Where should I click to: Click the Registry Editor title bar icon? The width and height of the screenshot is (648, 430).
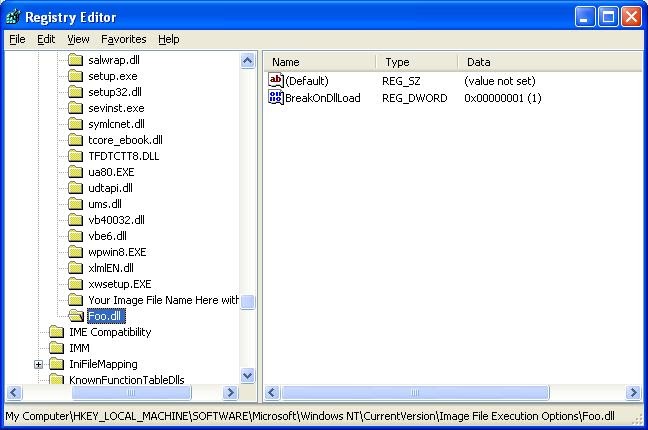[x=14, y=17]
